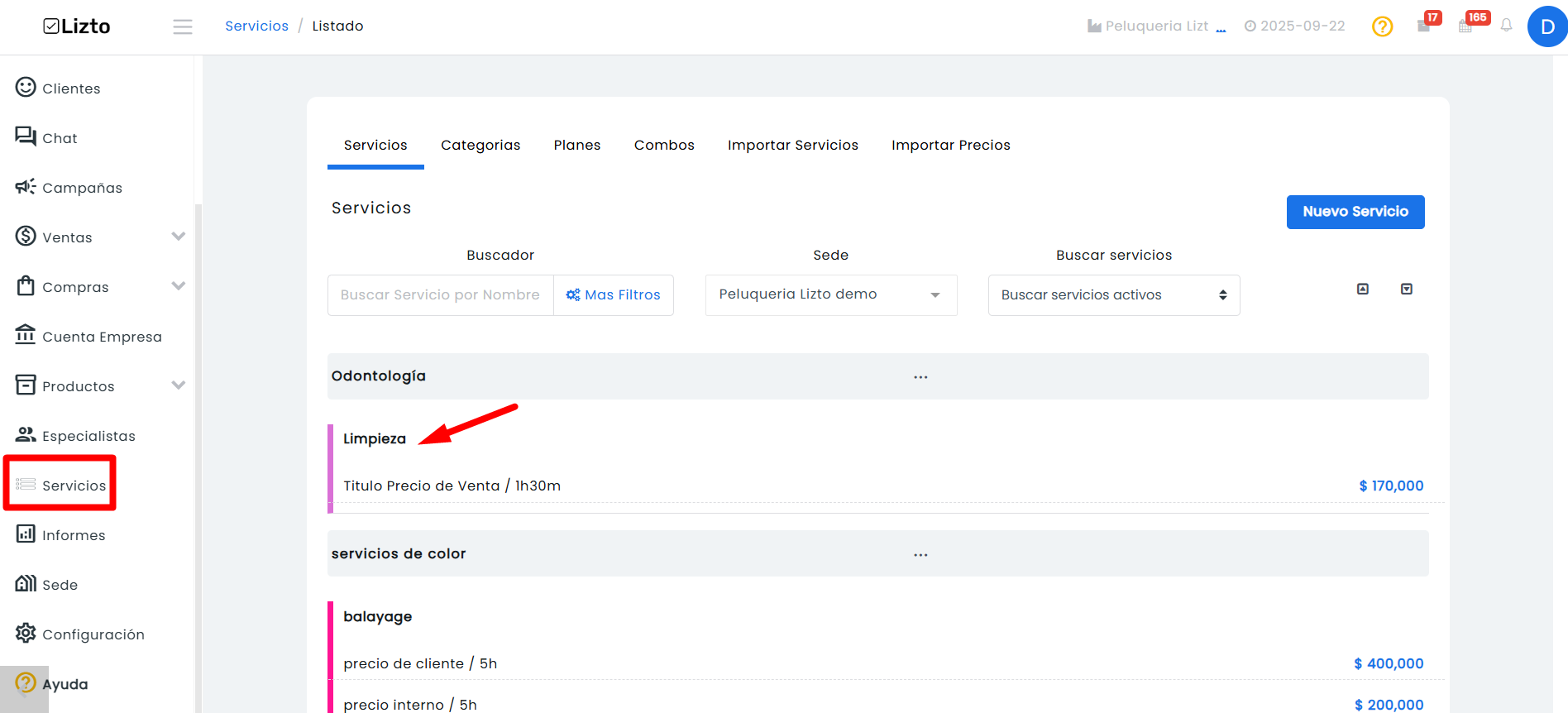Click the Buscar Servicio por Nombre field
1568x713 pixels.
point(441,294)
